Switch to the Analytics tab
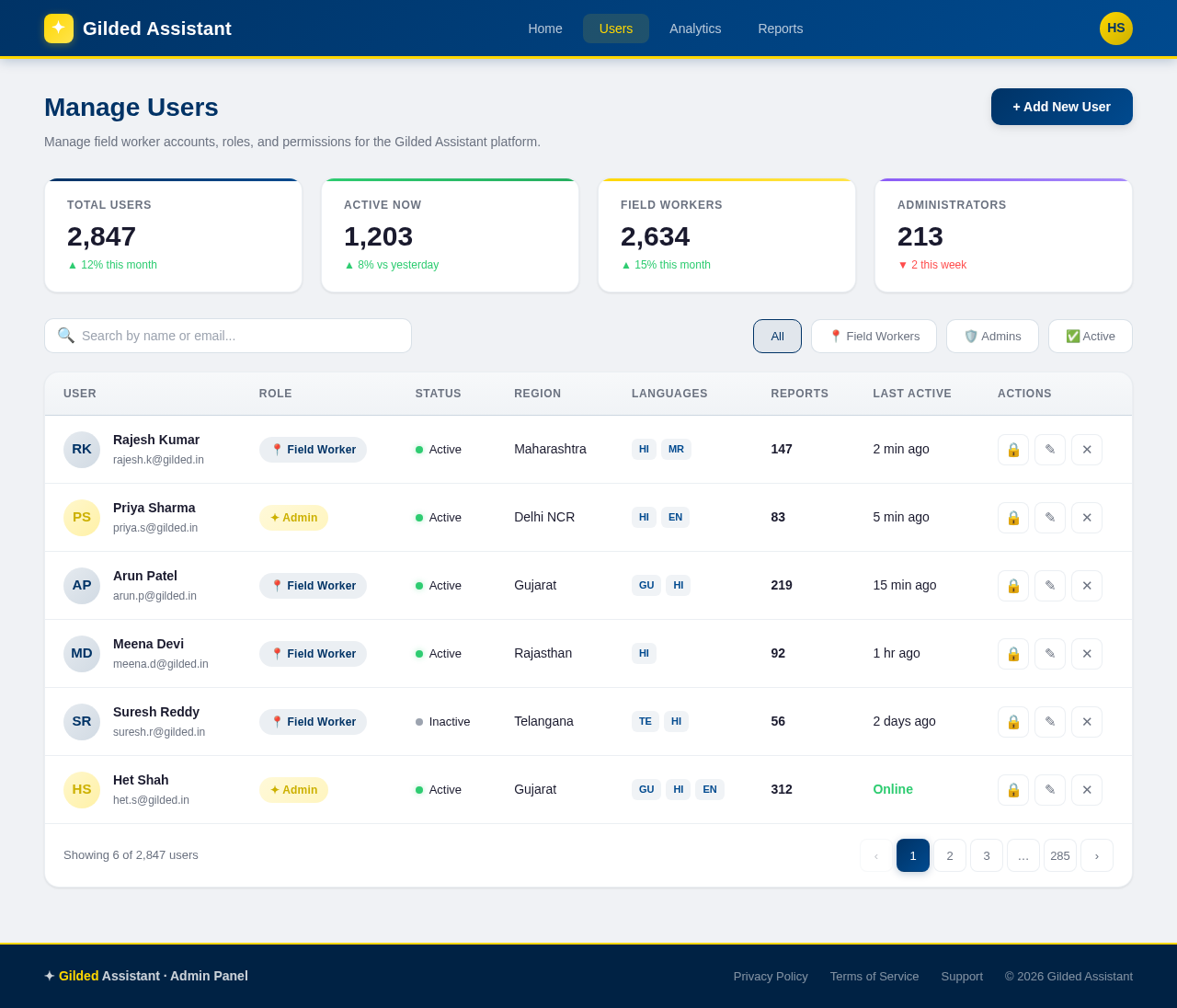This screenshot has width=1177, height=1008. (695, 28)
